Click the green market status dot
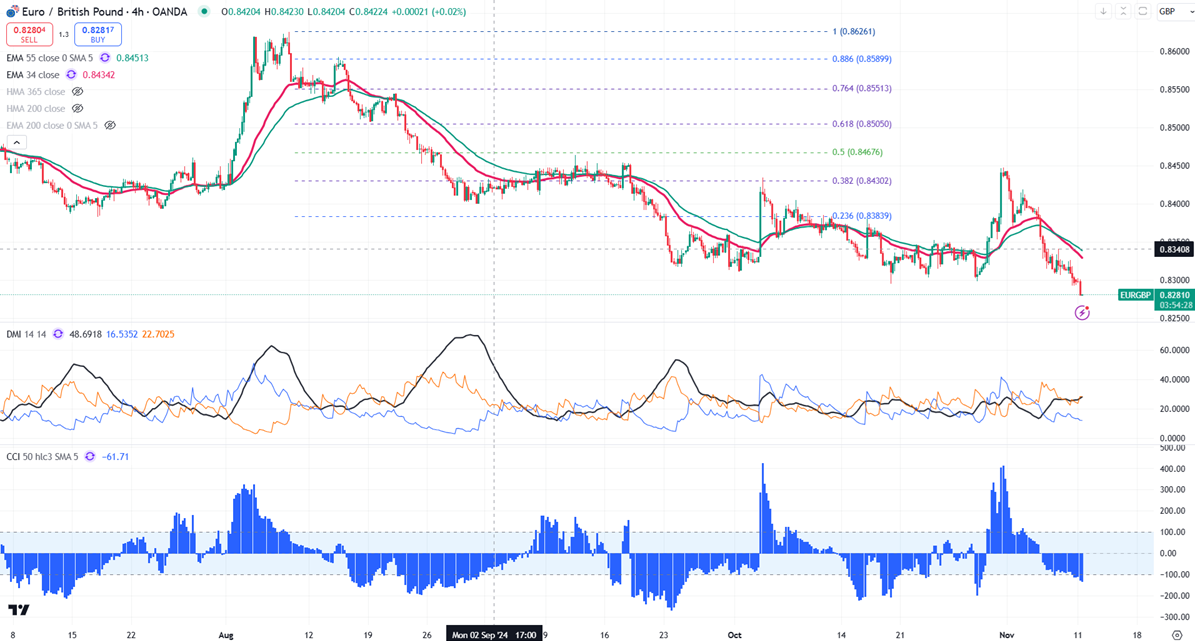Viewport: 1195px width, 641px height. point(205,11)
